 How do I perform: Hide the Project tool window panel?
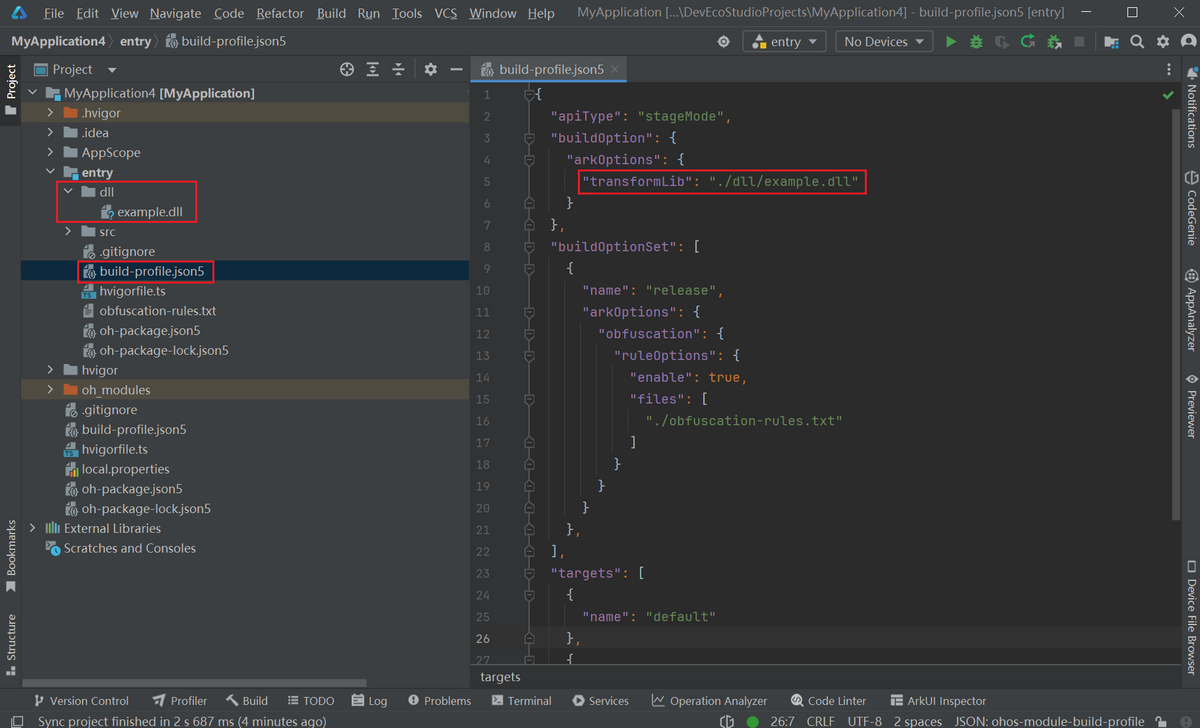click(x=456, y=69)
